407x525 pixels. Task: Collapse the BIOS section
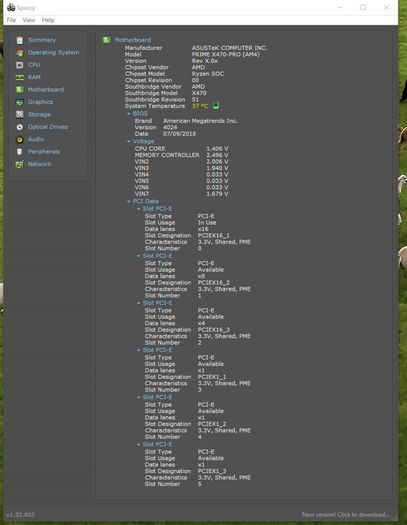click(x=129, y=114)
